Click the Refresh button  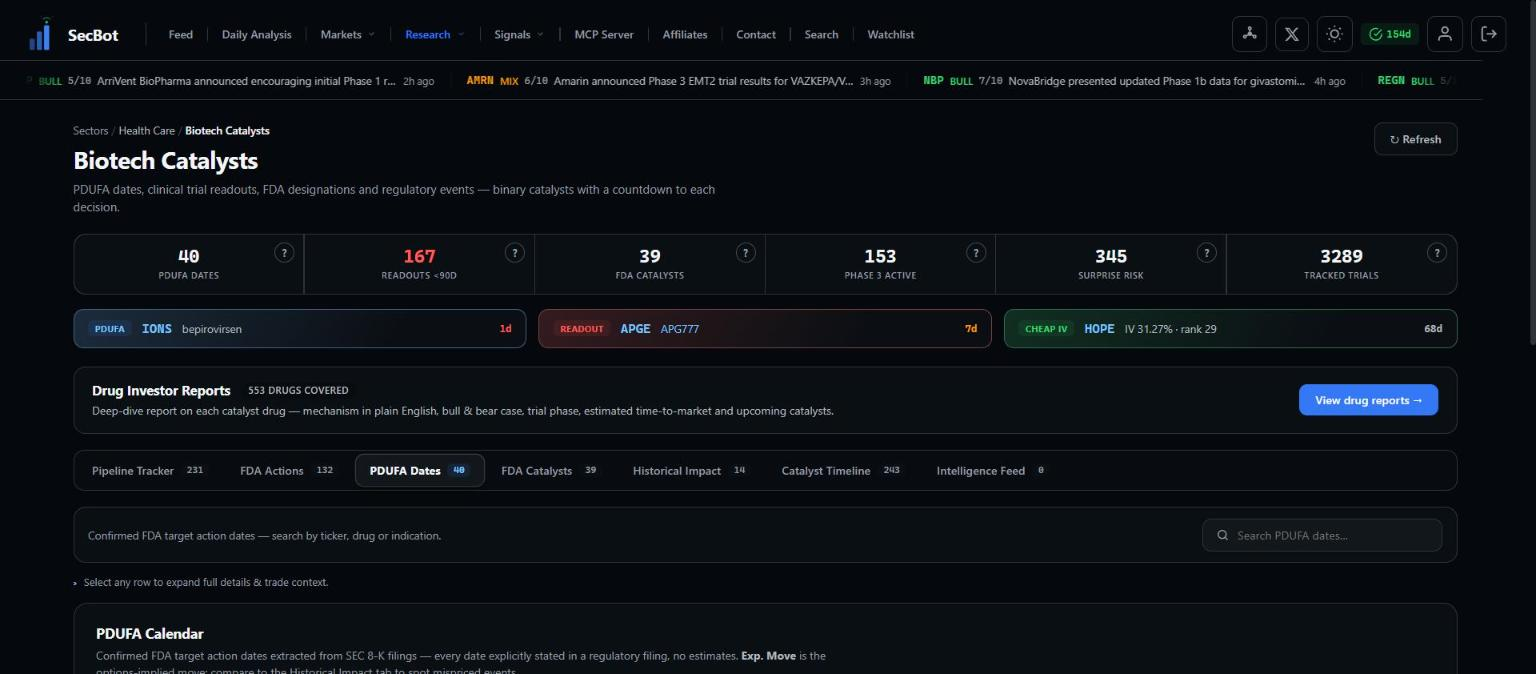click(1416, 139)
